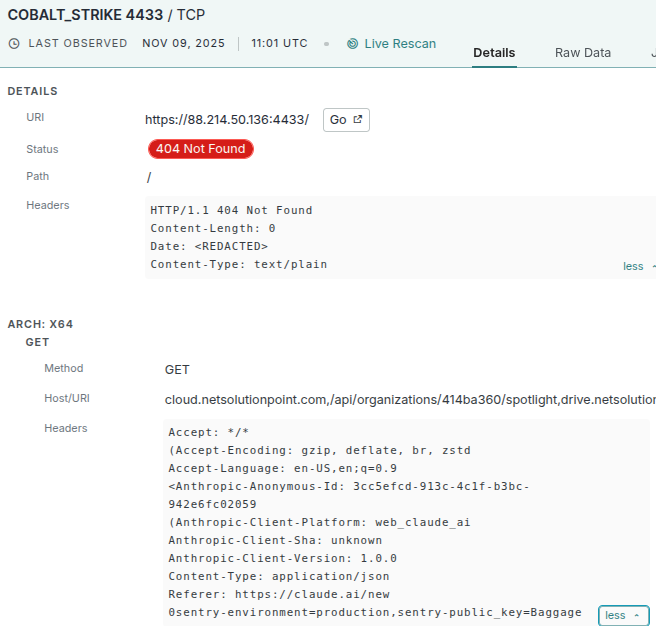
Task: Click the caret icon on bottom less button
Action: (637, 616)
